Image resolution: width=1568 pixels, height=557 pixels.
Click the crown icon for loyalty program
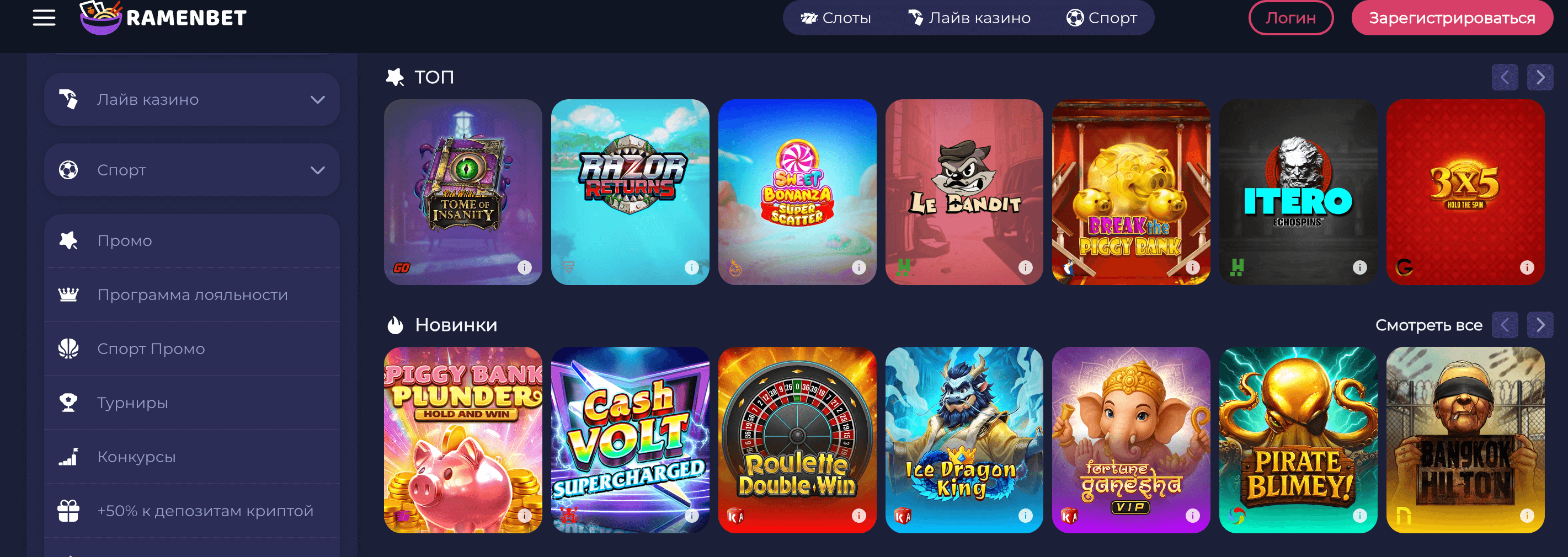coord(68,294)
